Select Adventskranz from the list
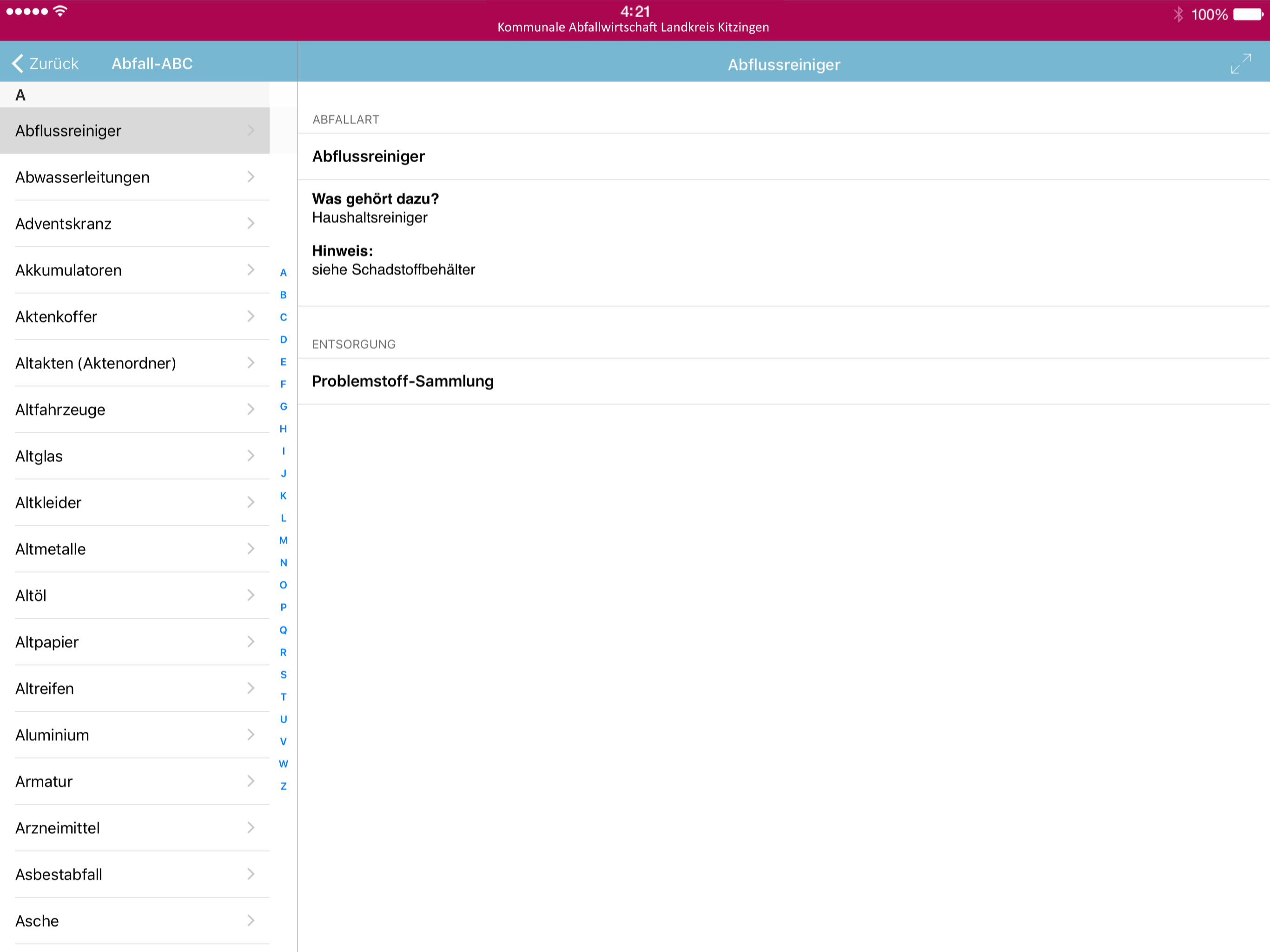Screen dimensions: 1270x952 [135, 224]
